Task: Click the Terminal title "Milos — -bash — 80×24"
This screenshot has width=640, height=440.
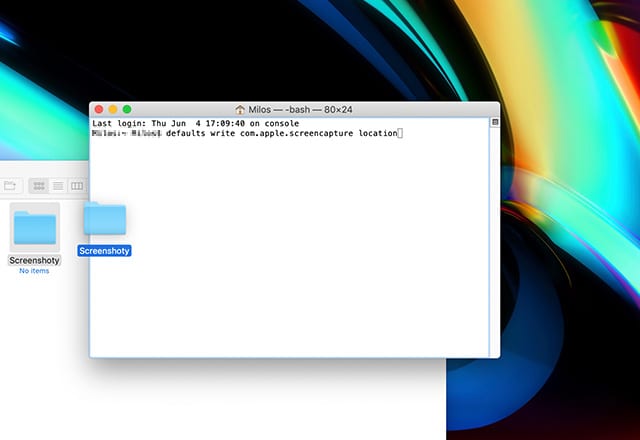Action: click(300, 109)
